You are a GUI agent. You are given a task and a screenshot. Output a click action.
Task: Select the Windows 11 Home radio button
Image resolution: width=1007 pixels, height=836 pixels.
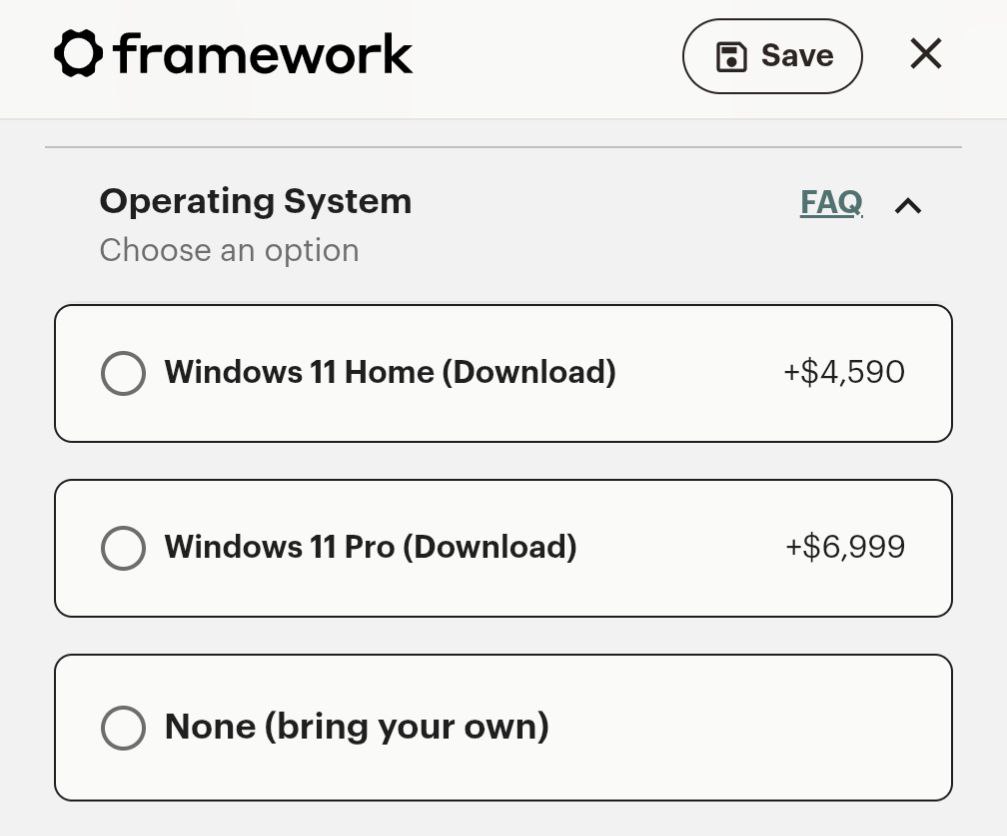pyautogui.click(x=123, y=373)
